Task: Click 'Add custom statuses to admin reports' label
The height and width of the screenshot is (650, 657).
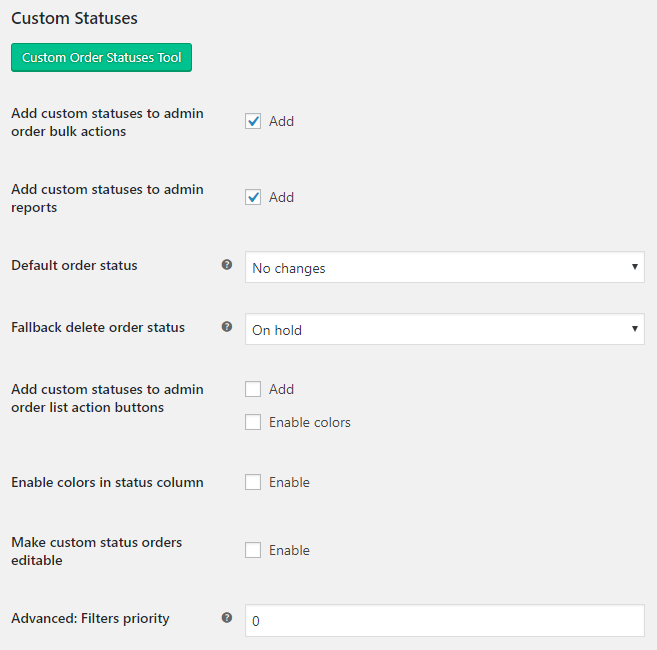Action: click(x=107, y=198)
